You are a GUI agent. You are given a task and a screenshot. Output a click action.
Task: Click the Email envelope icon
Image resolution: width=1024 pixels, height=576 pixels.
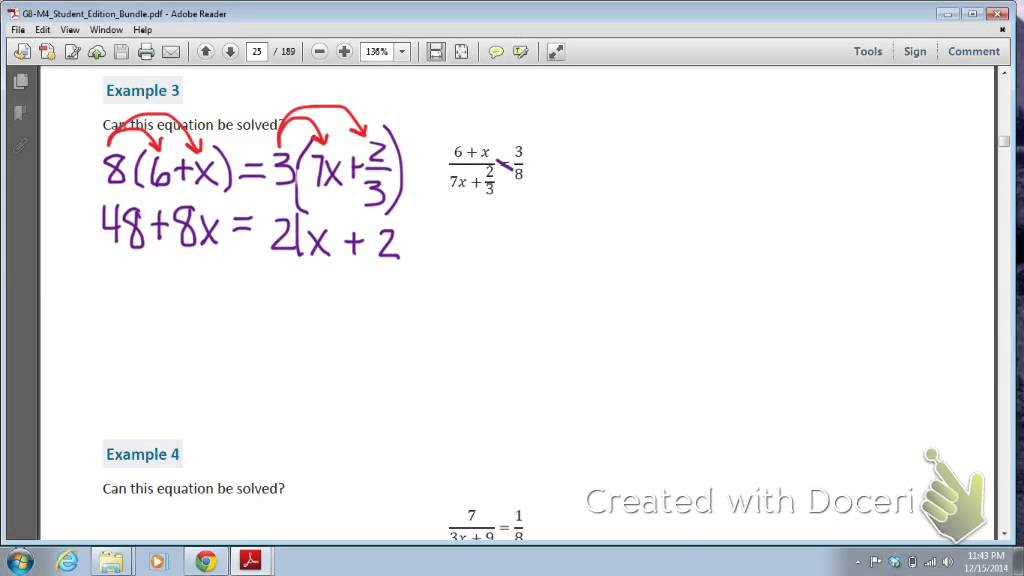pyautogui.click(x=171, y=52)
